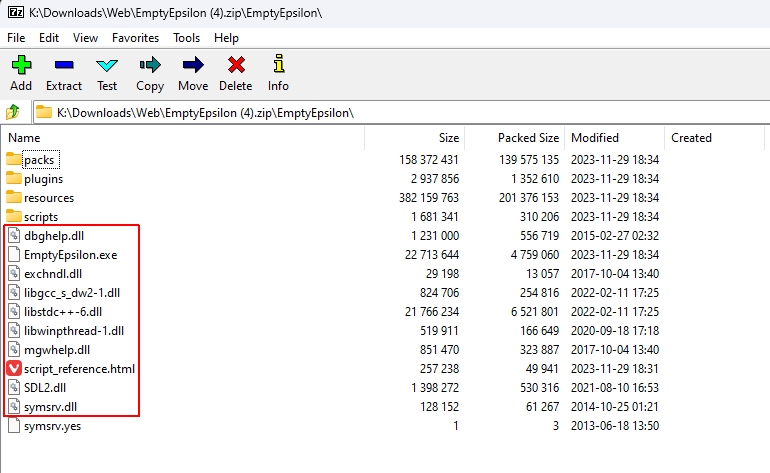Viewport: 770px width, 473px height.
Task: Click the SDL2.dll file icon
Action: tap(14, 388)
